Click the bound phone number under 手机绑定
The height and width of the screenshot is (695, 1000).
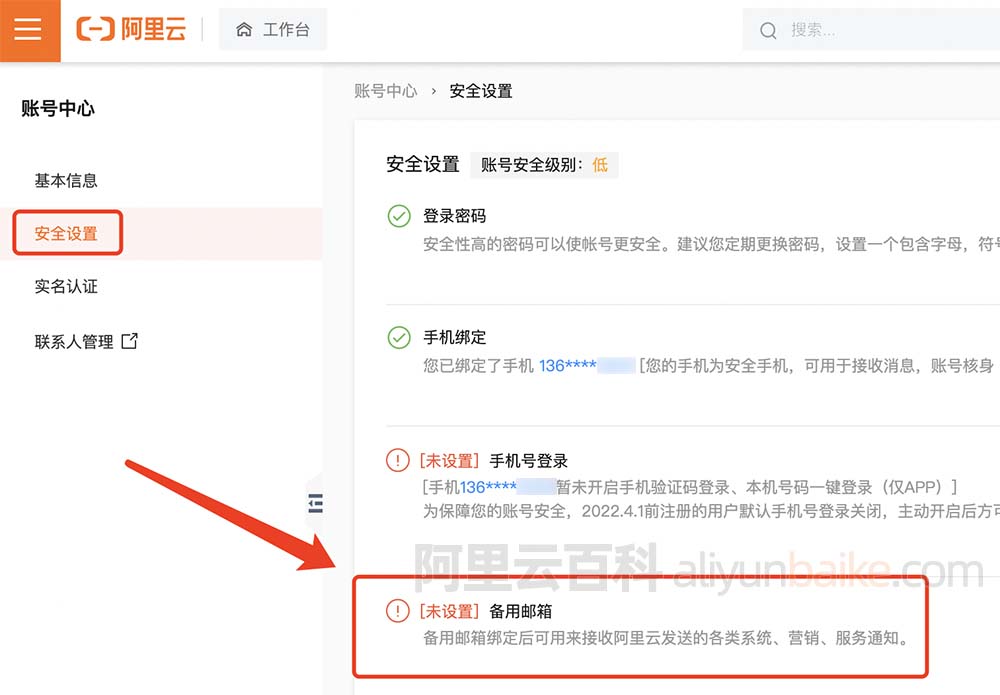pyautogui.click(x=586, y=366)
